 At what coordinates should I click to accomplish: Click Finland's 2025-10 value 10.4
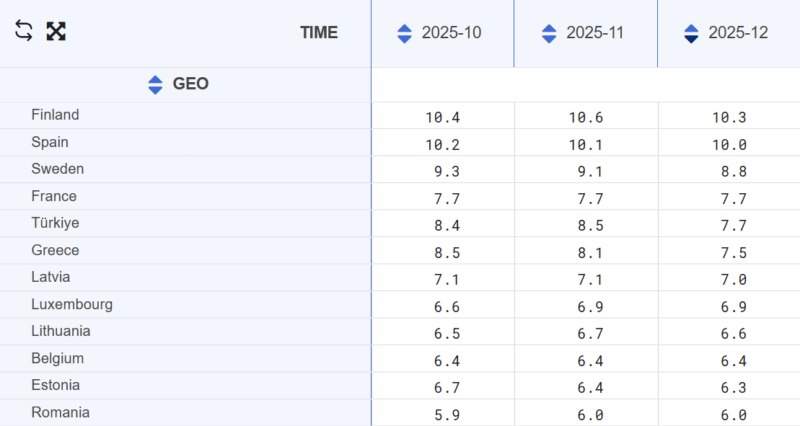pos(442,117)
